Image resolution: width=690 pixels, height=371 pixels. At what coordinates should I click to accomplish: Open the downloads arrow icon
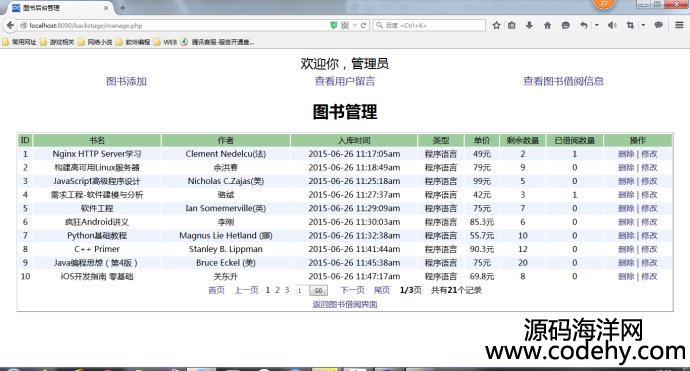[x=529, y=26]
